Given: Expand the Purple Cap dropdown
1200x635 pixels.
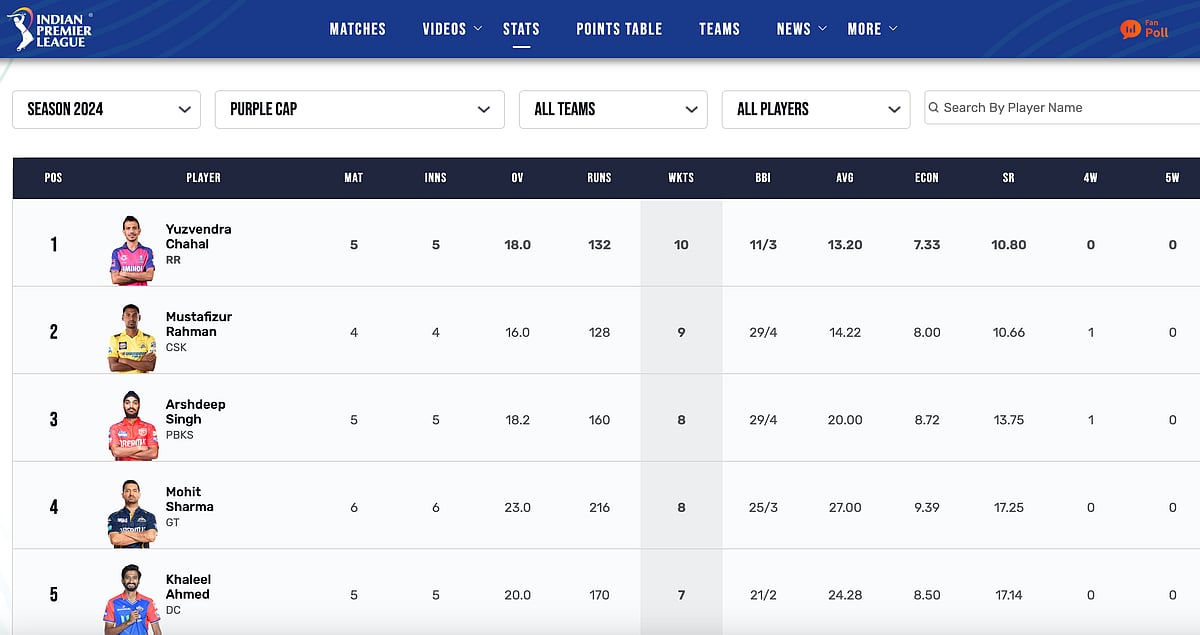Looking at the screenshot, I should [x=359, y=109].
